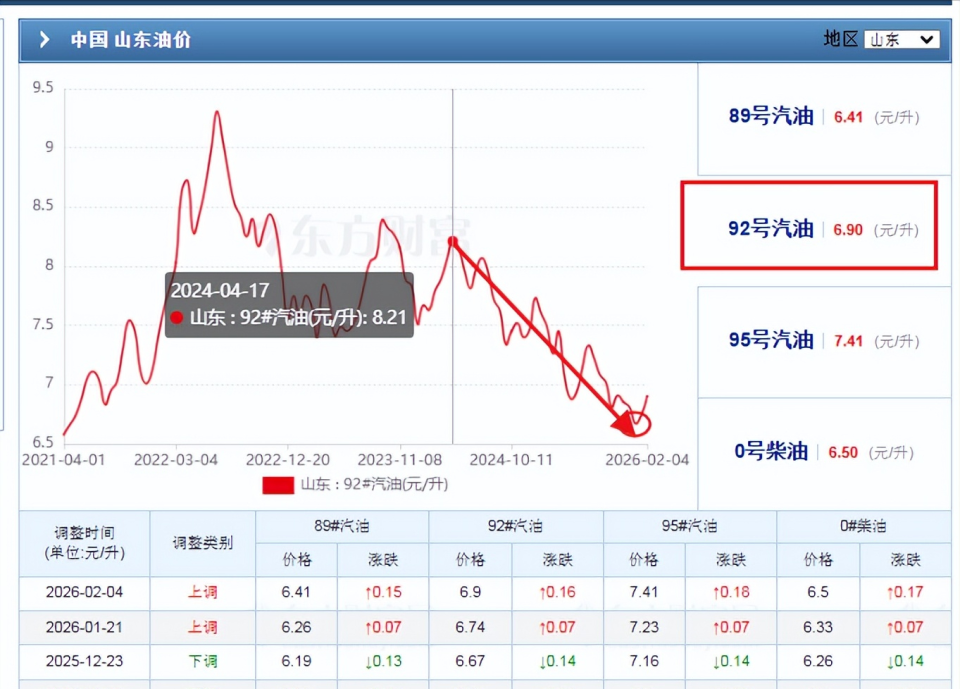The height and width of the screenshot is (689, 960).
Task: Click 上调 in the 2026-02-04 row
Action: point(203,593)
